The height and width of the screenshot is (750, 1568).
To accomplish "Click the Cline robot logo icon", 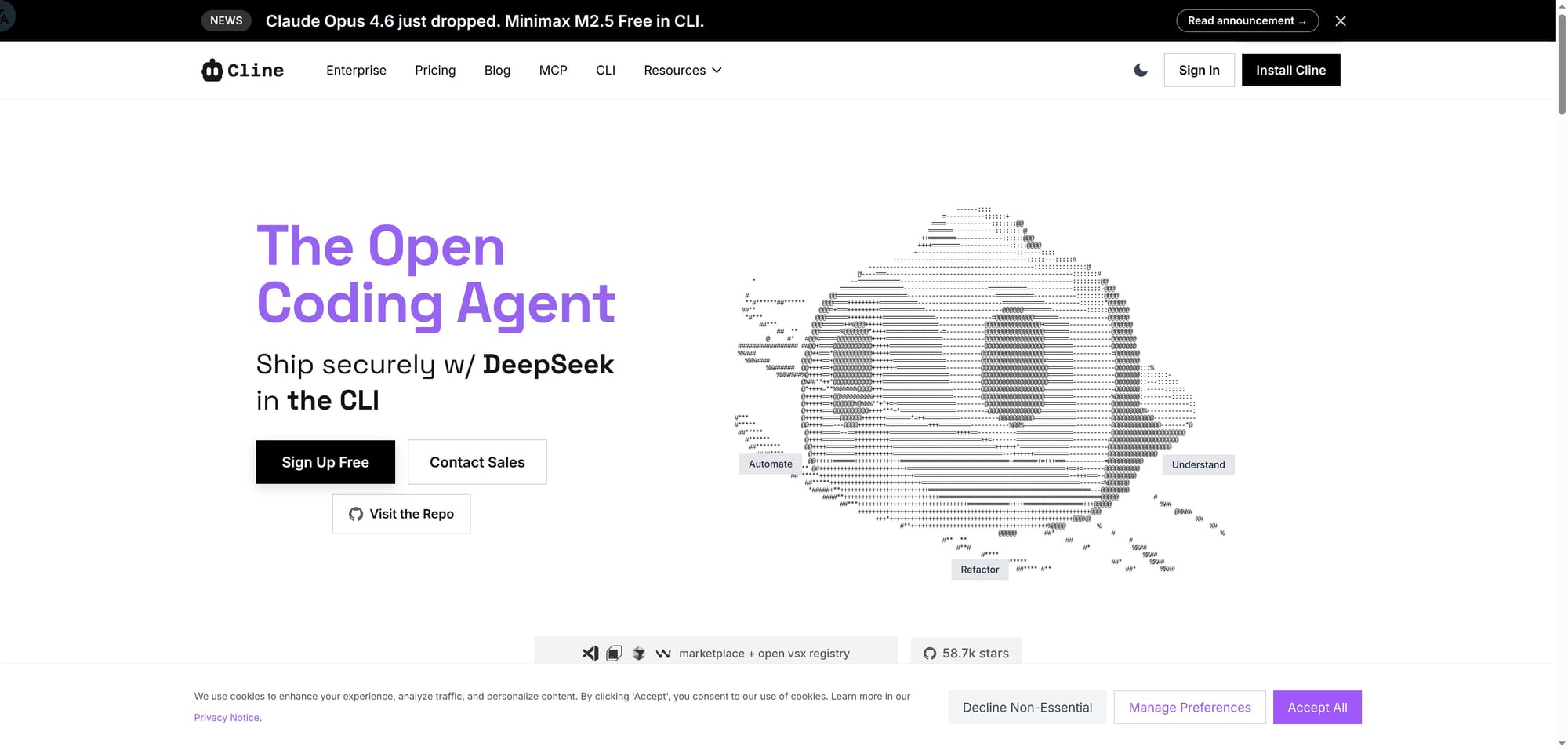I will pyautogui.click(x=212, y=71).
